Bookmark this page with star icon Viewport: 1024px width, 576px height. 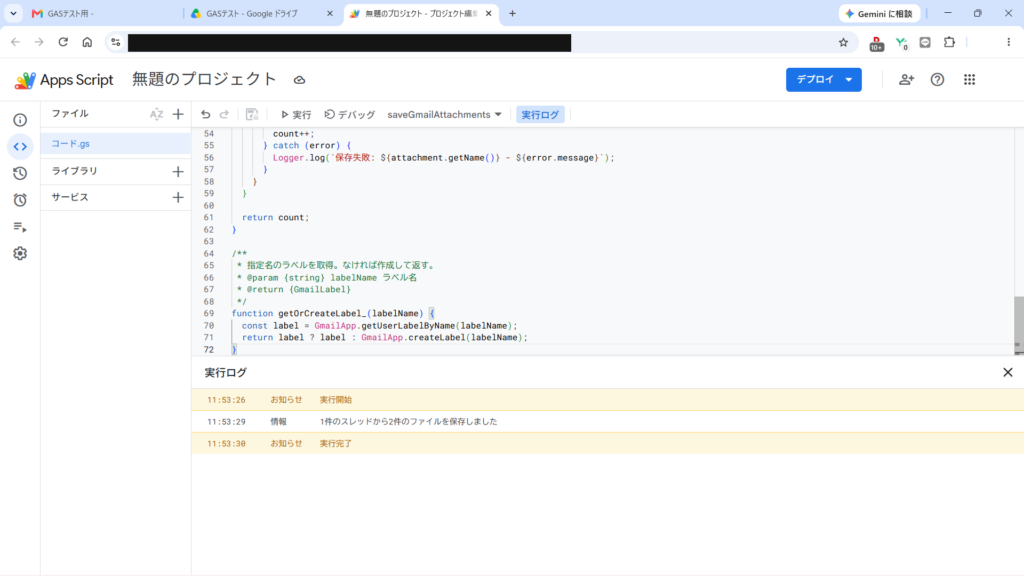(x=843, y=42)
